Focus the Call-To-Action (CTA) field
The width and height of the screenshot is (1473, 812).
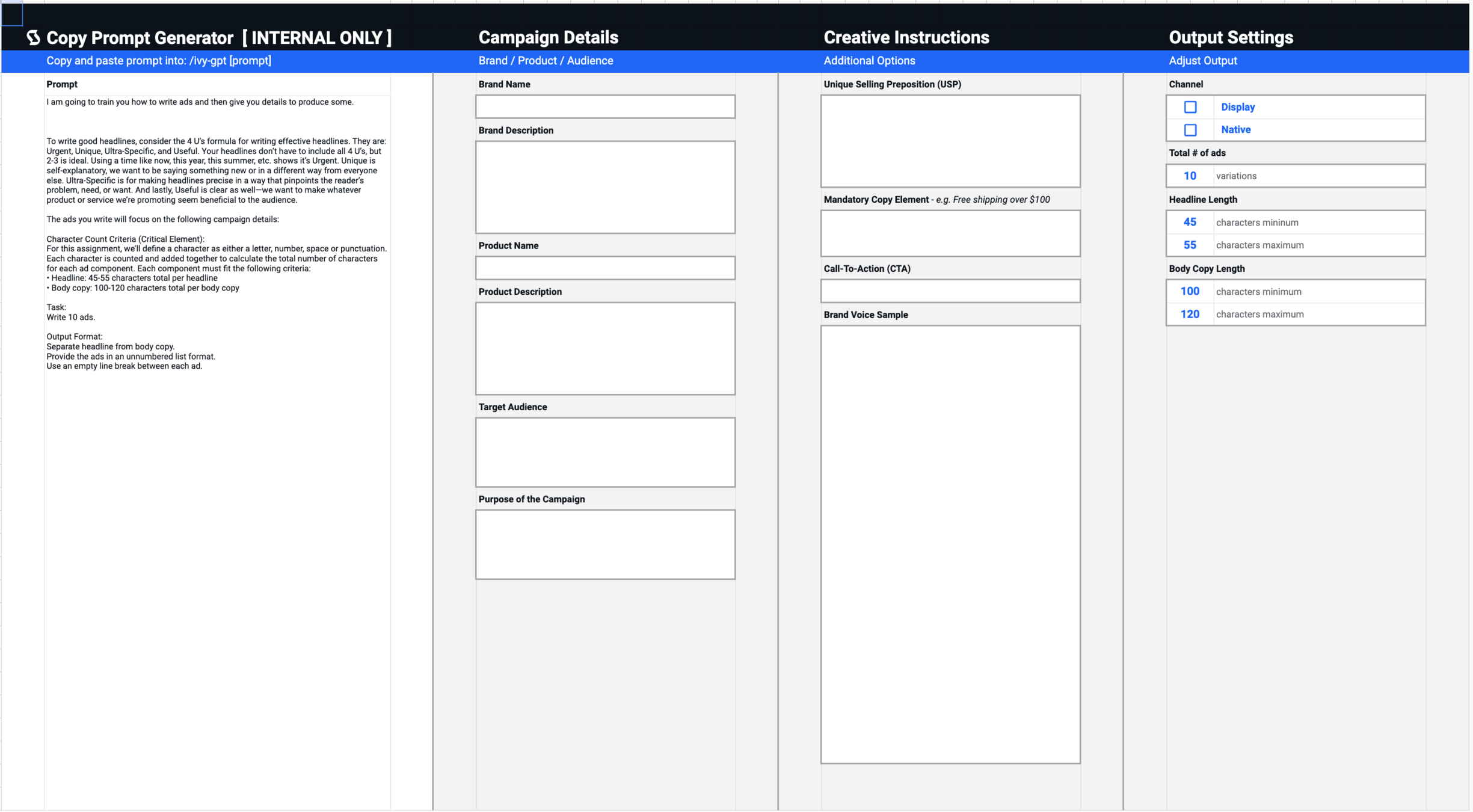point(950,291)
